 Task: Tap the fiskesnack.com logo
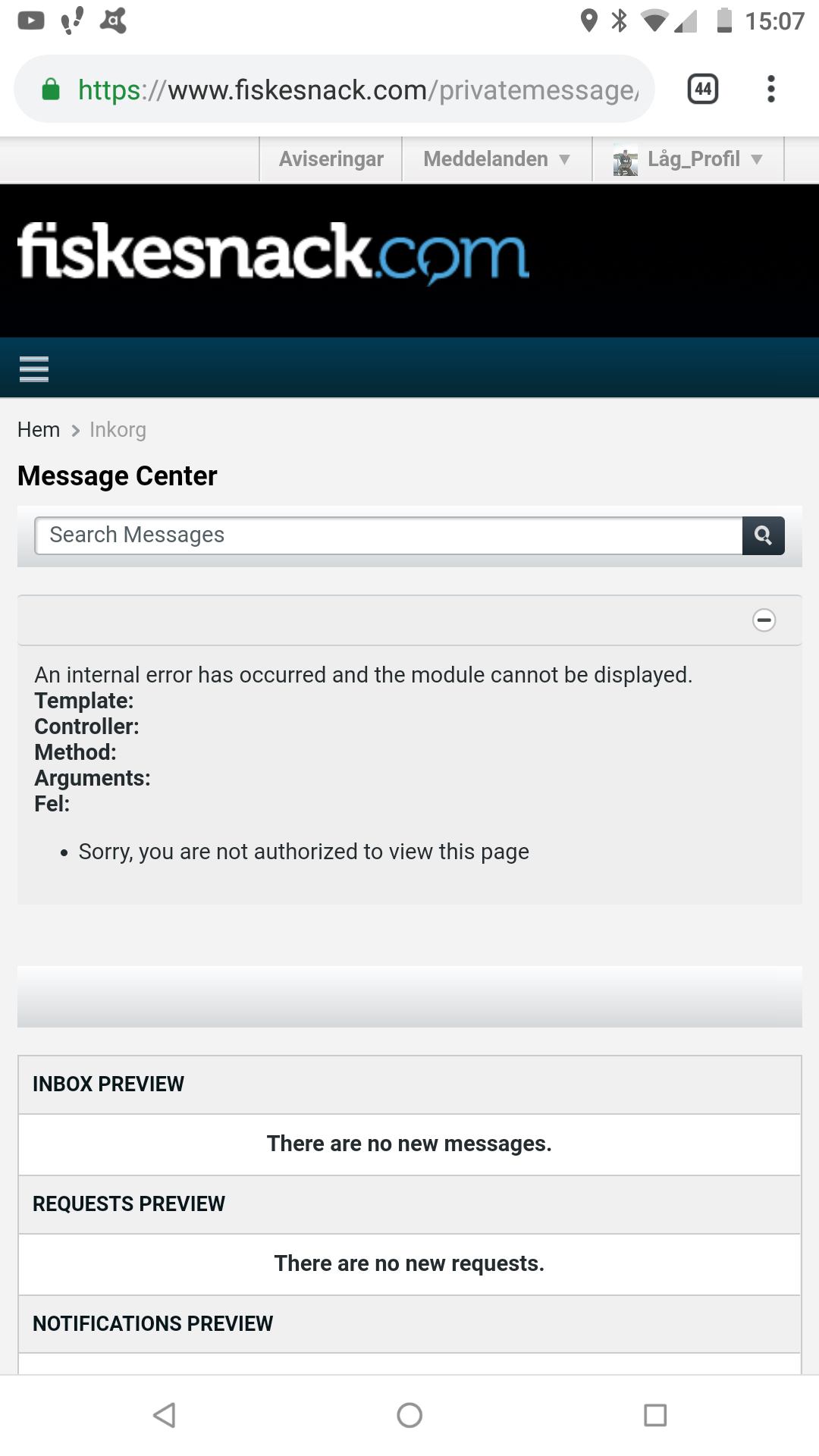coord(273,253)
